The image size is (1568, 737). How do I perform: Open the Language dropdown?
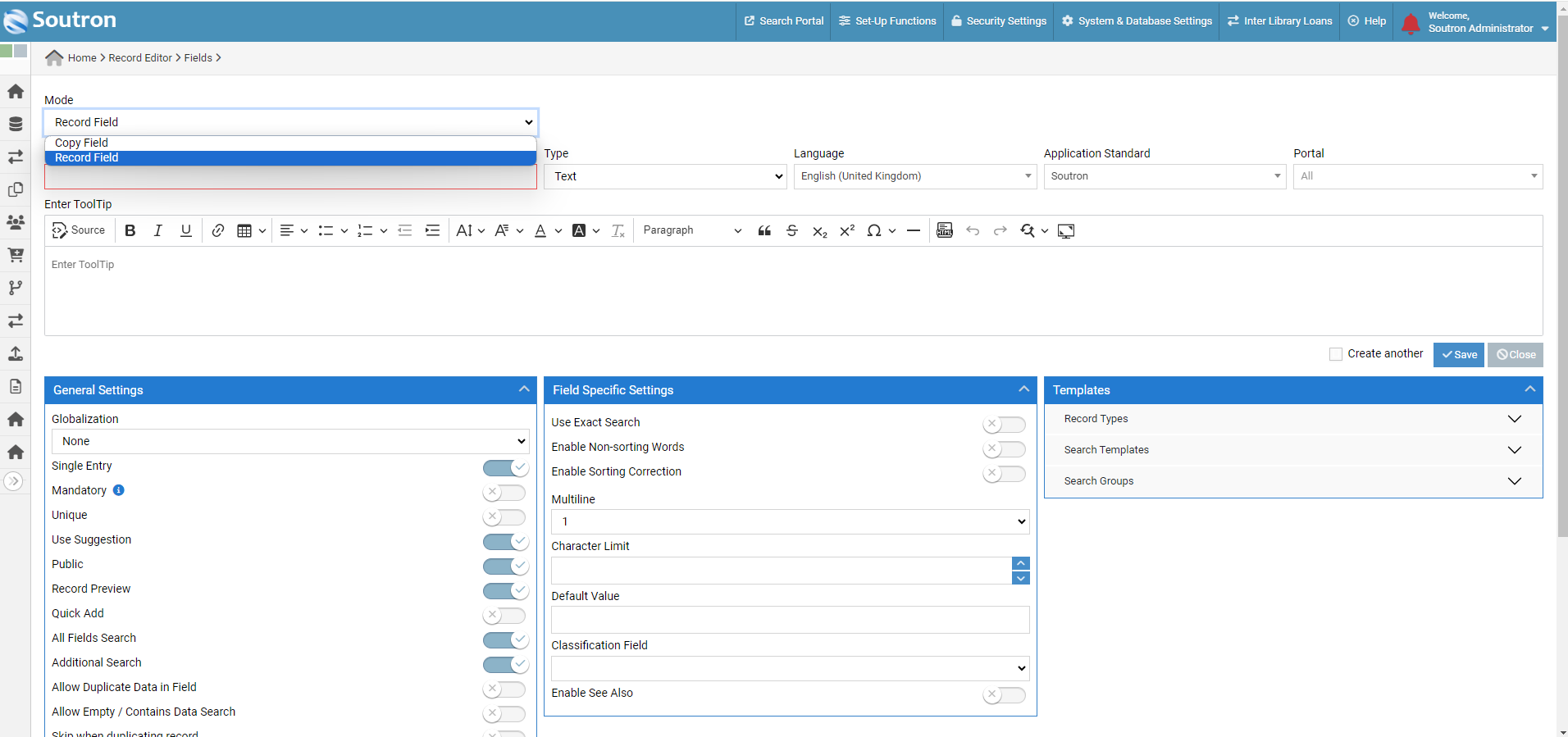[915, 176]
